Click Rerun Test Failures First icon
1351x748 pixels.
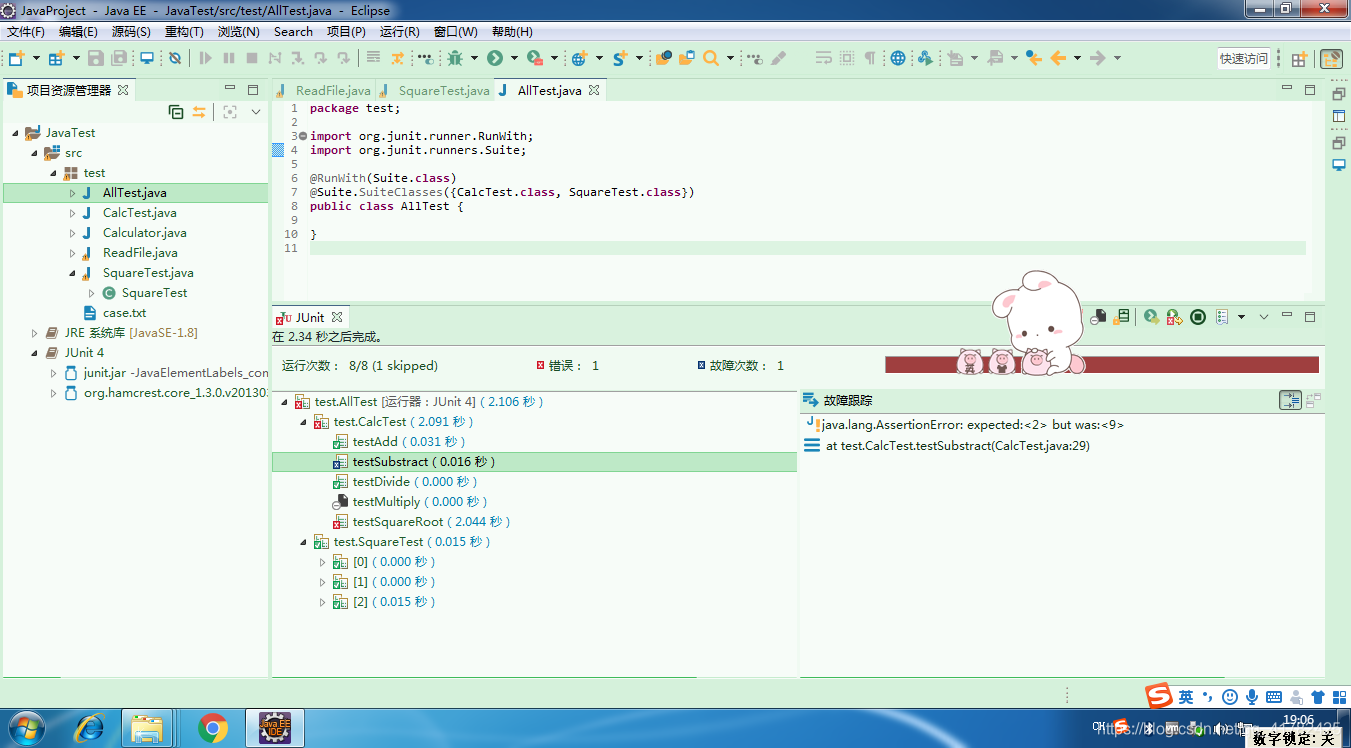1175,317
